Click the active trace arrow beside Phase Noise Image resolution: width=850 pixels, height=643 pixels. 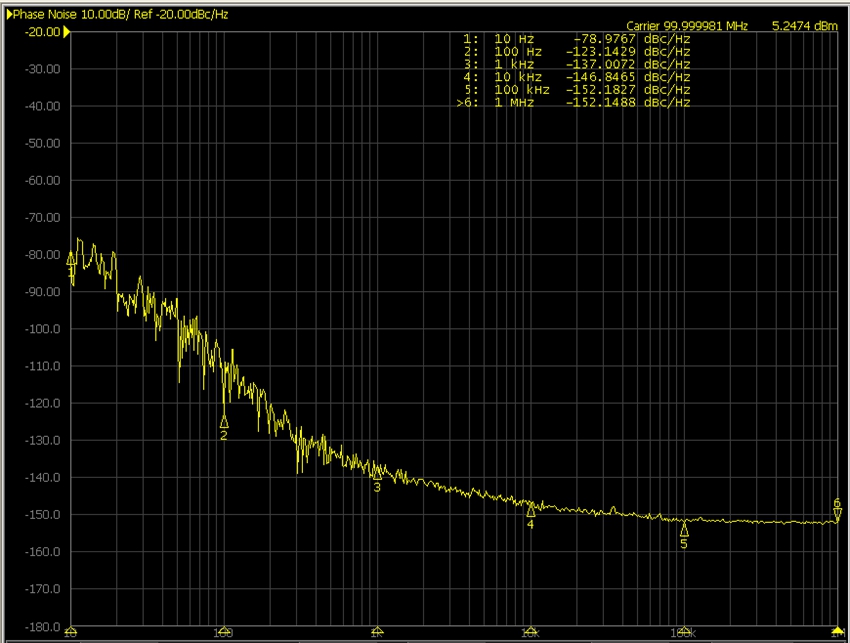9,13
